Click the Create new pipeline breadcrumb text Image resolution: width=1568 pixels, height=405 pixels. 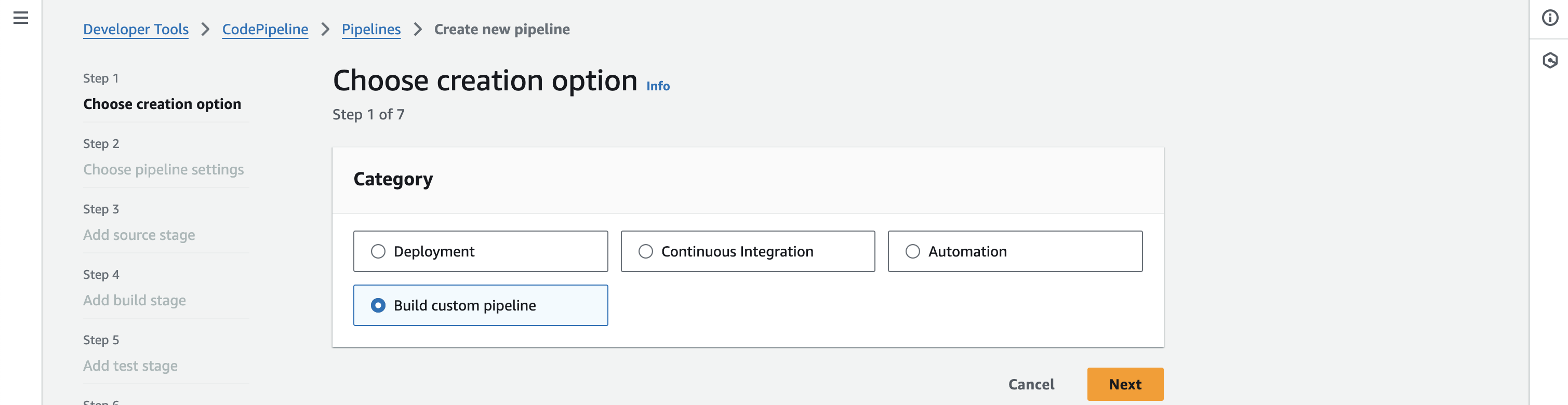pyautogui.click(x=501, y=29)
